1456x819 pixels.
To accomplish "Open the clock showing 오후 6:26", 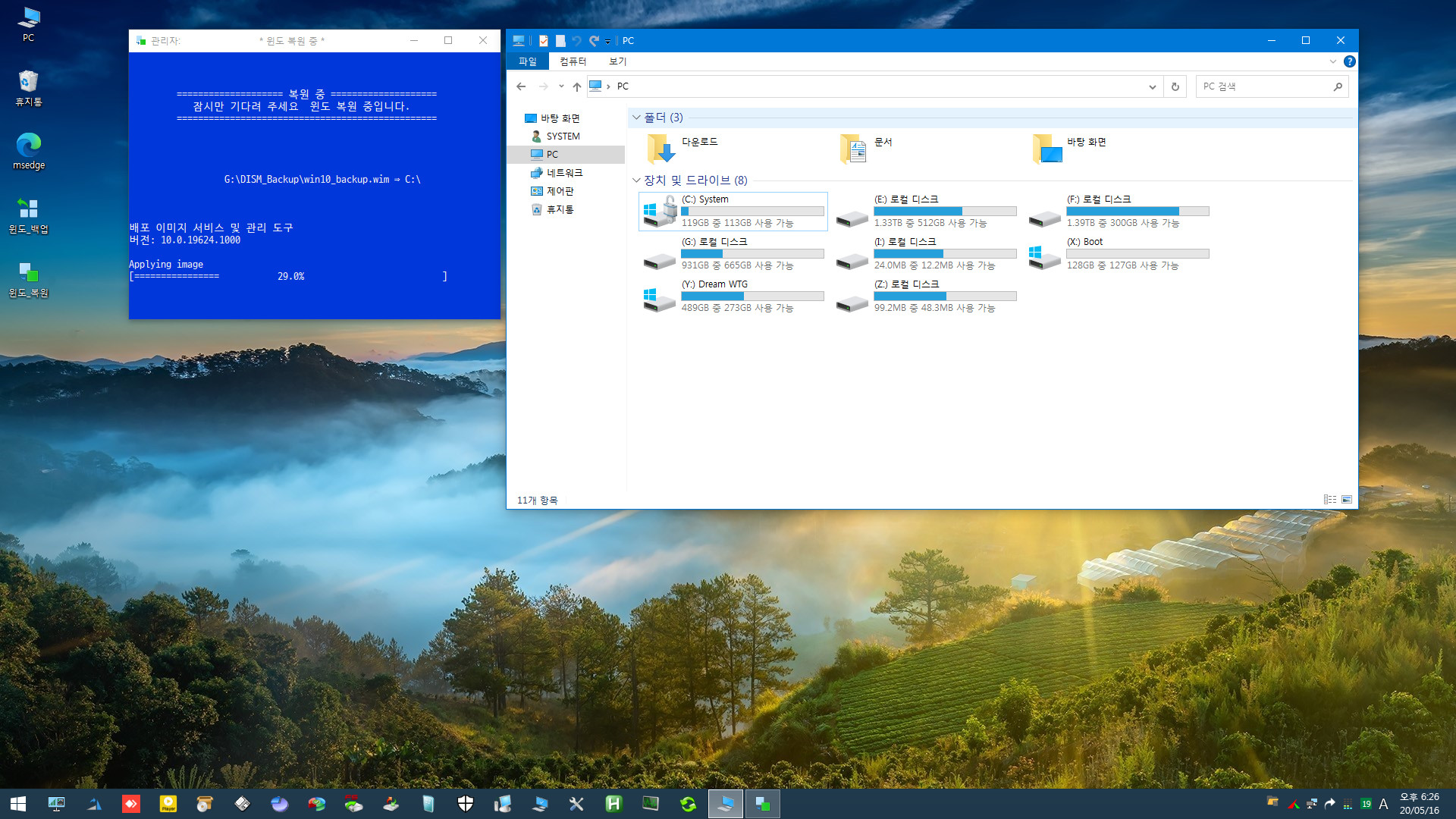I will pyautogui.click(x=1419, y=804).
